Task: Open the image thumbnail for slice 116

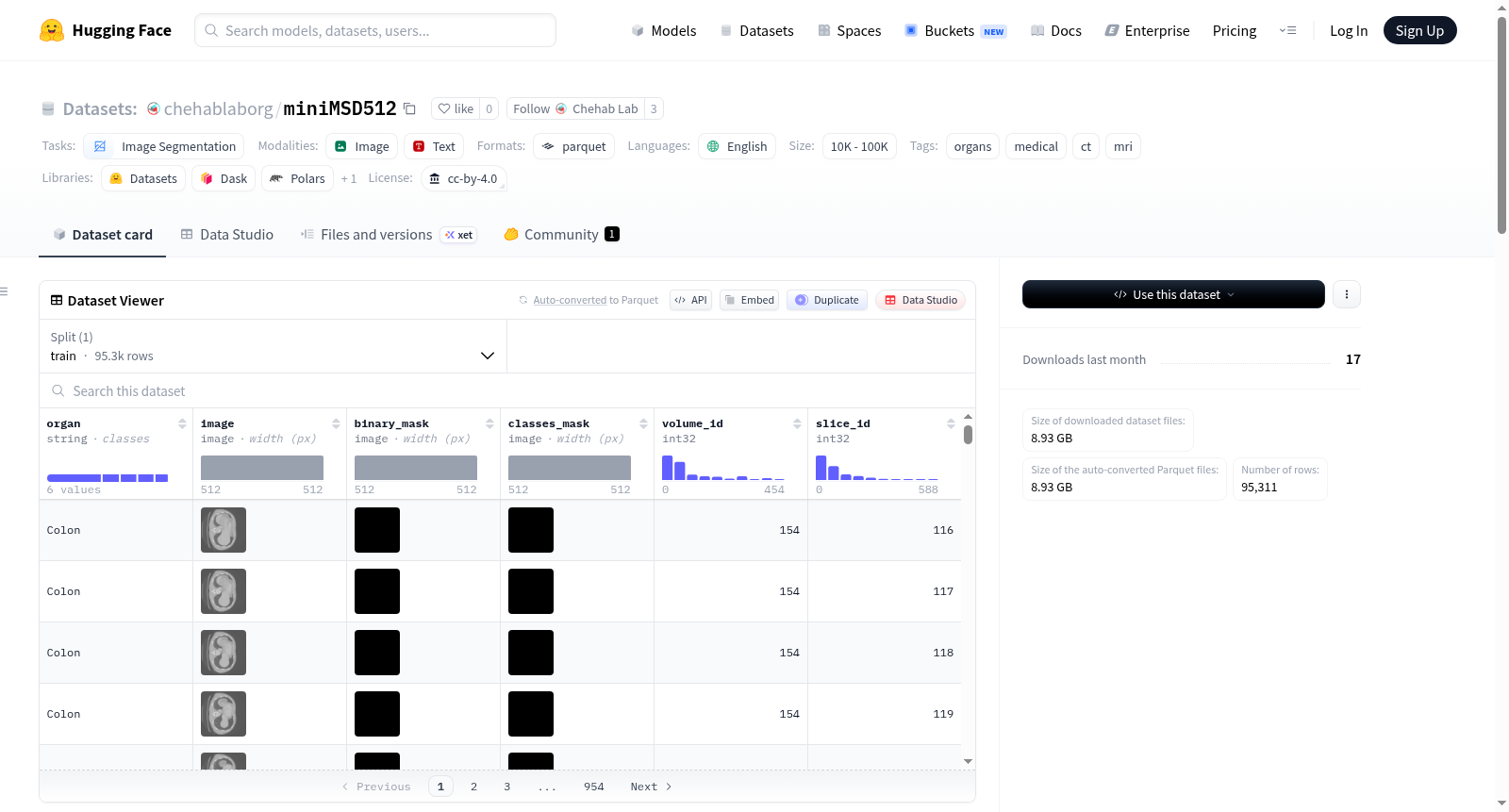Action: pyautogui.click(x=224, y=530)
